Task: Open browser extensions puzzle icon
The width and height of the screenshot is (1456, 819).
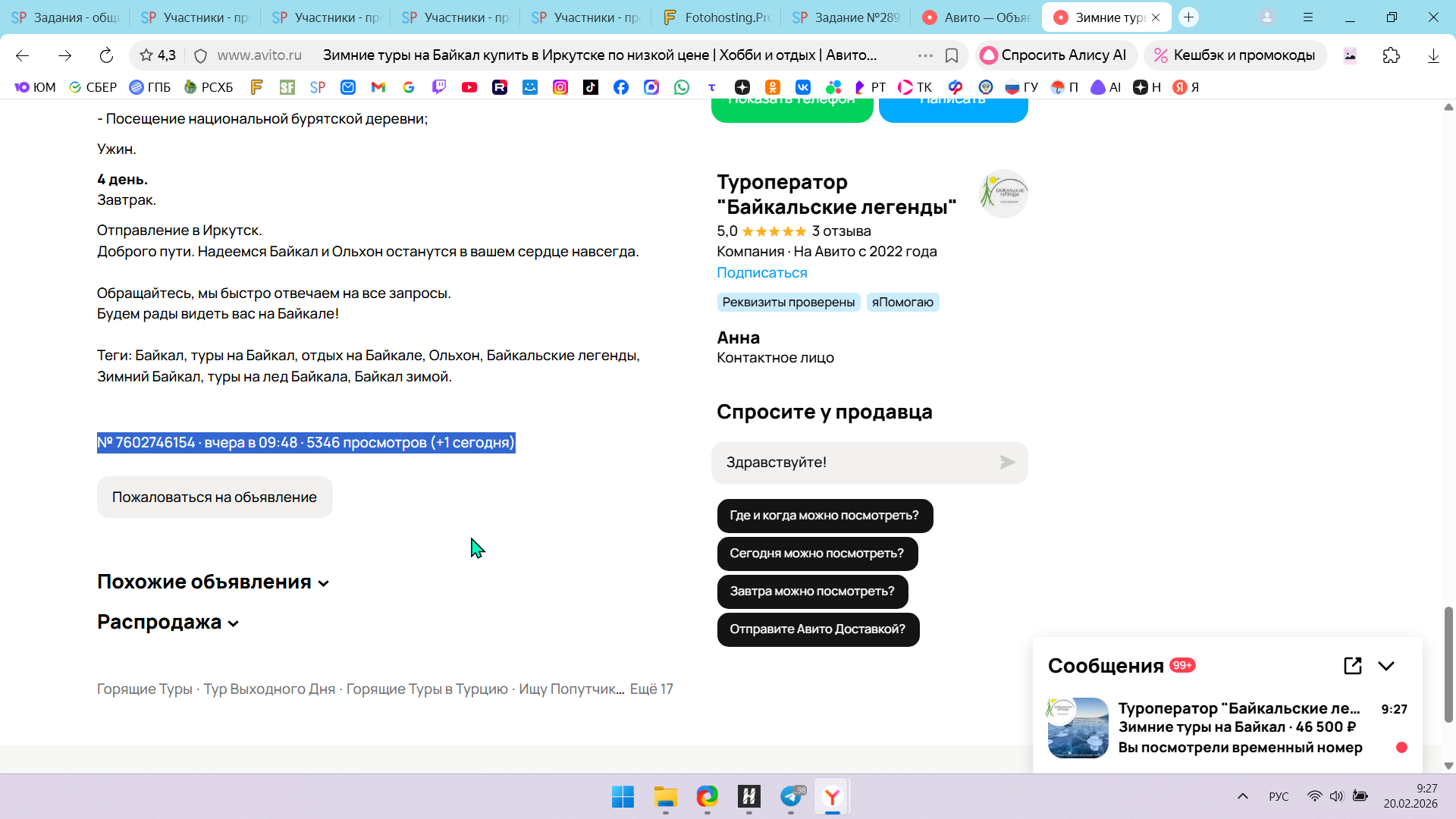Action: tap(1391, 55)
